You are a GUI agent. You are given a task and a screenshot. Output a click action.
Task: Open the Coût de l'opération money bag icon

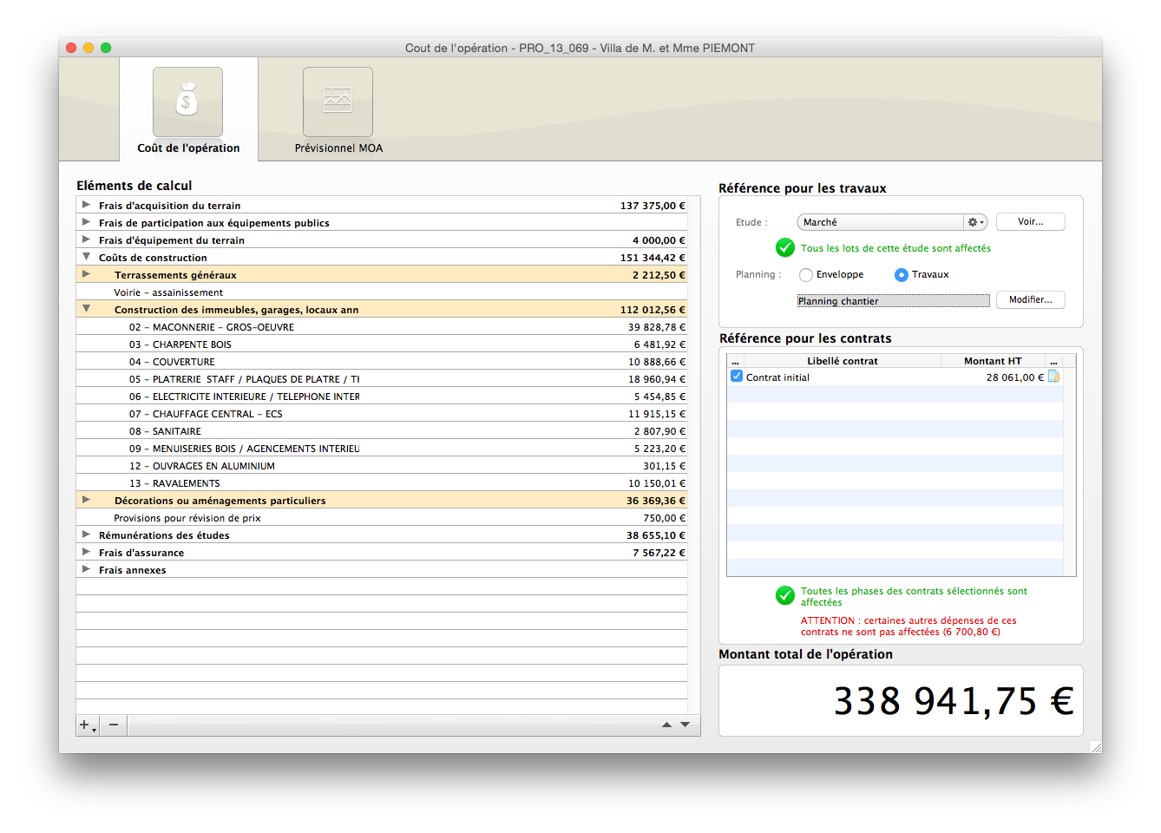click(x=187, y=101)
